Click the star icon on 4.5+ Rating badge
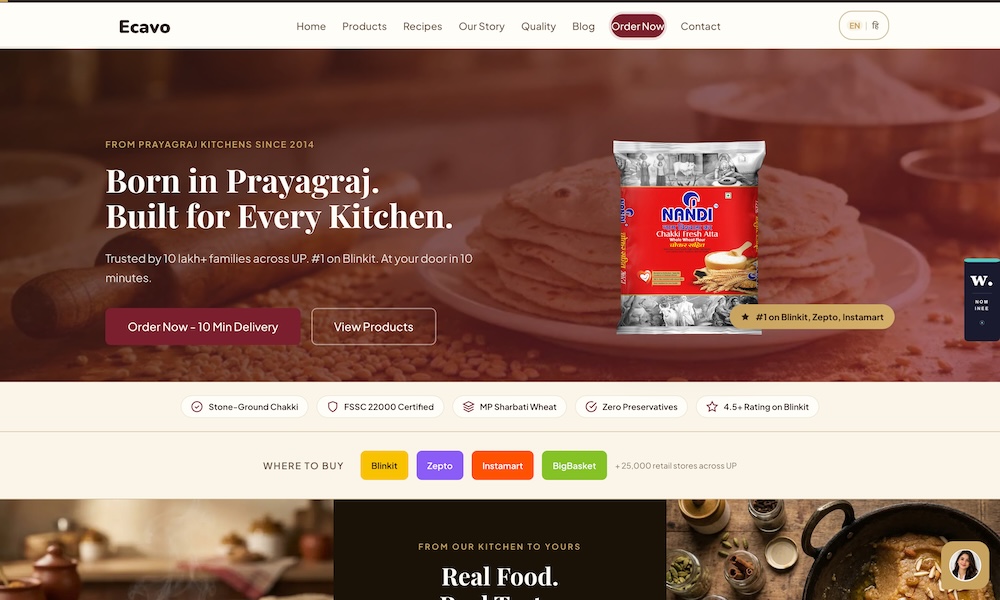1000x600 pixels. (x=712, y=407)
